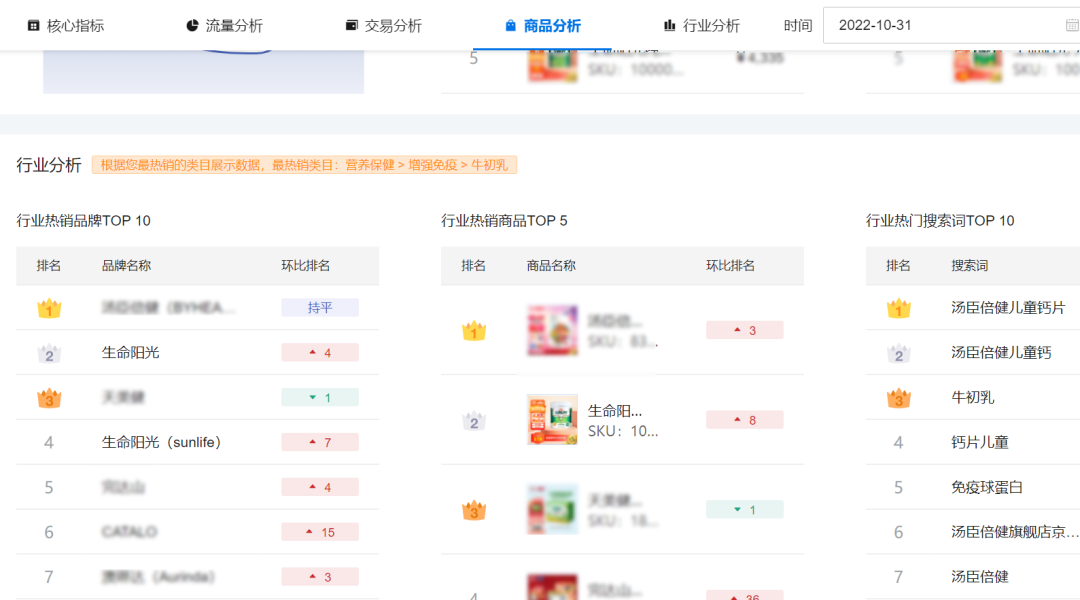Click the 持平 badge in brand table

point(320,307)
